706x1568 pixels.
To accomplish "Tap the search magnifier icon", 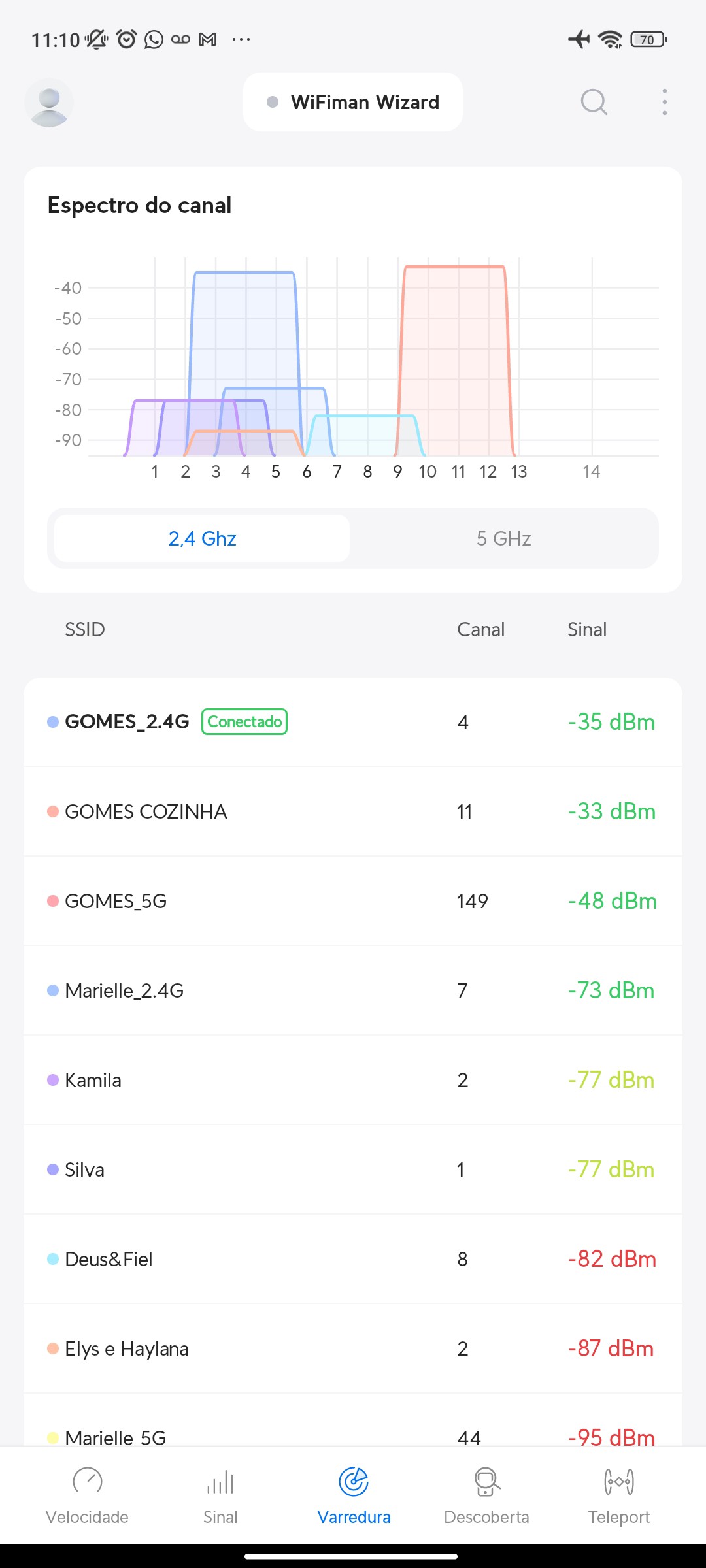I will [x=594, y=102].
